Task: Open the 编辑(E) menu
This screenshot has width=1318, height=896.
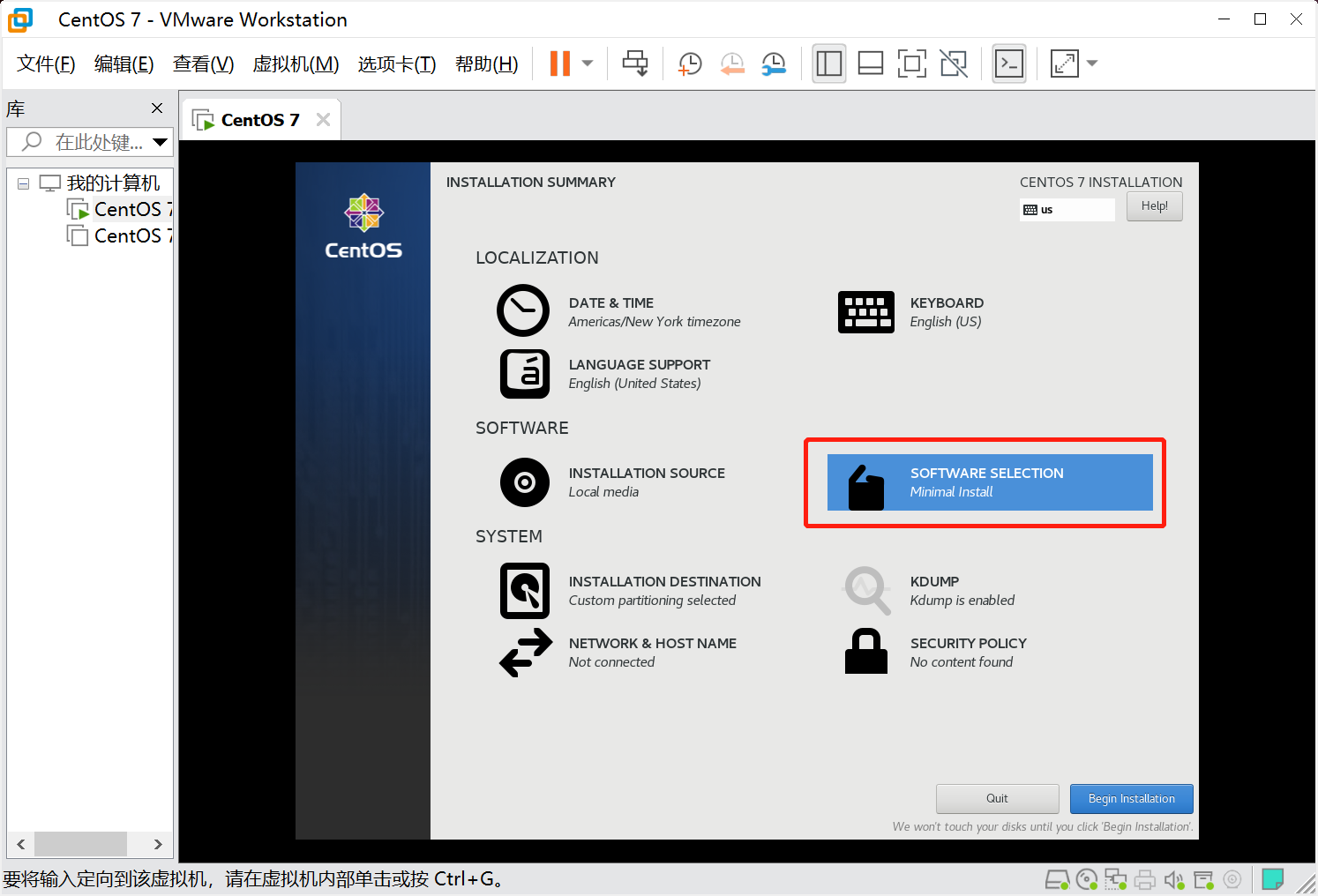Action: [124, 63]
